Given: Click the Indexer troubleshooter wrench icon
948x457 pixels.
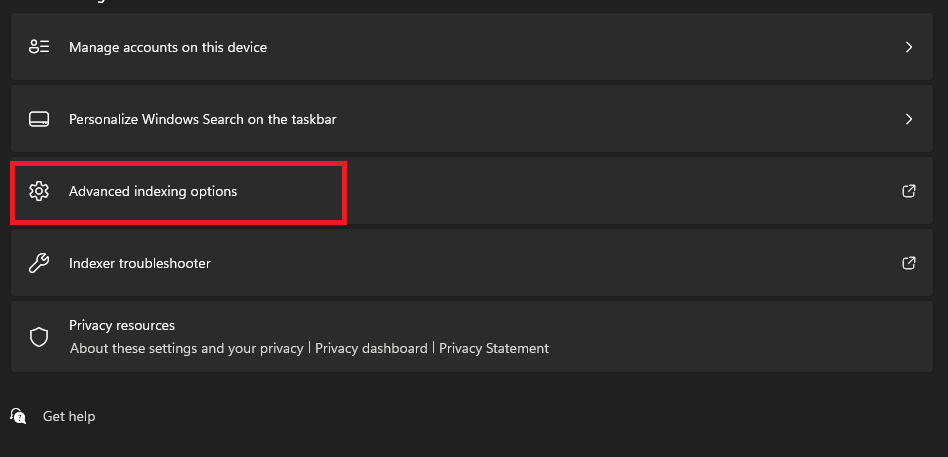Looking at the screenshot, I should (x=39, y=263).
